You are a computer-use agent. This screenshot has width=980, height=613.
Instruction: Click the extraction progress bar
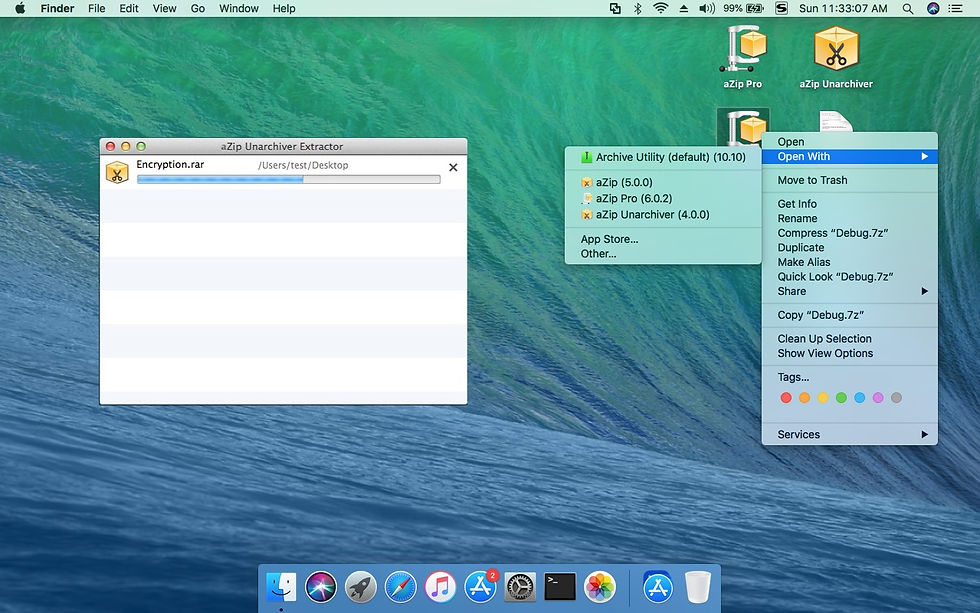click(x=289, y=179)
